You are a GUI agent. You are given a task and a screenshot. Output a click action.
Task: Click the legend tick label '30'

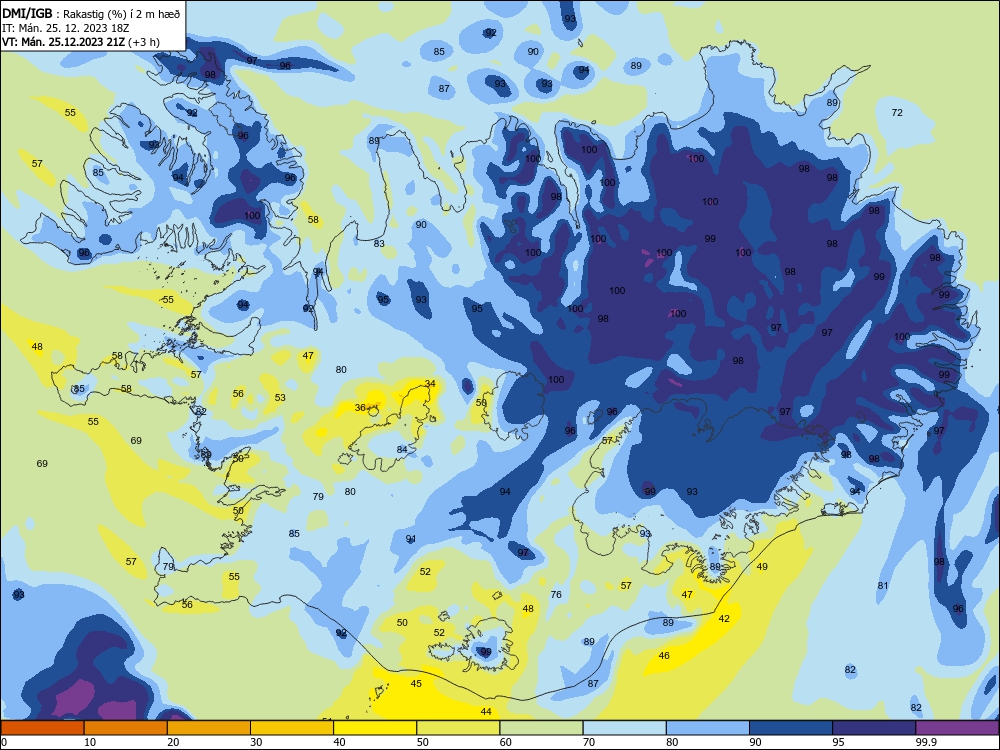256,742
